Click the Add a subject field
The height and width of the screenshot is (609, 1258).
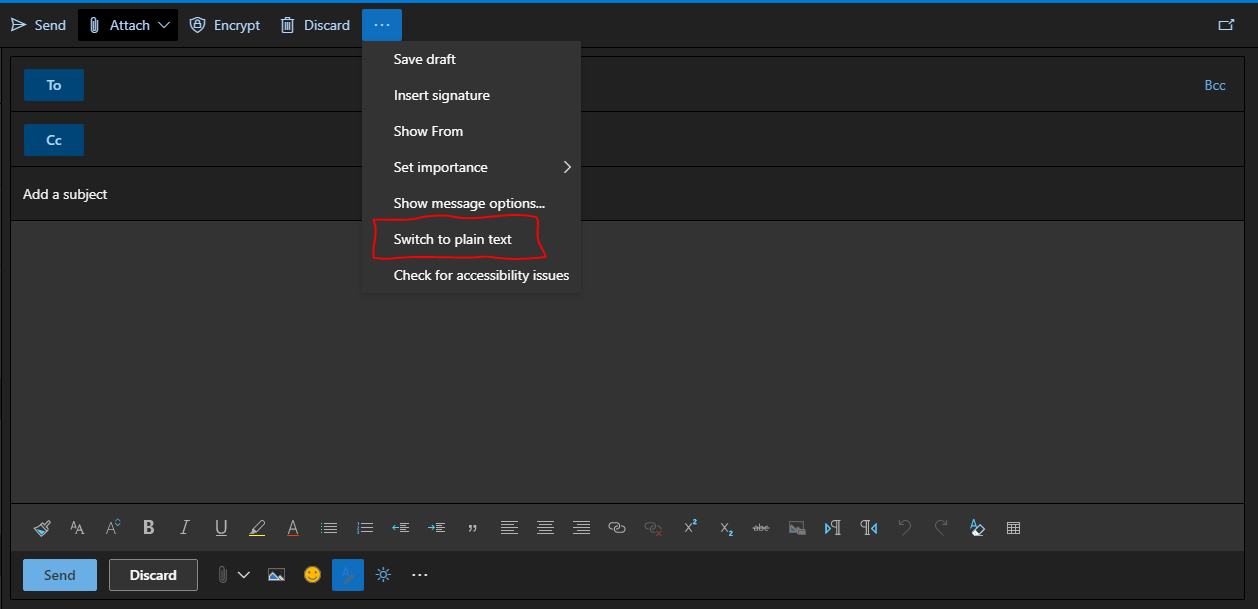click(x=628, y=194)
